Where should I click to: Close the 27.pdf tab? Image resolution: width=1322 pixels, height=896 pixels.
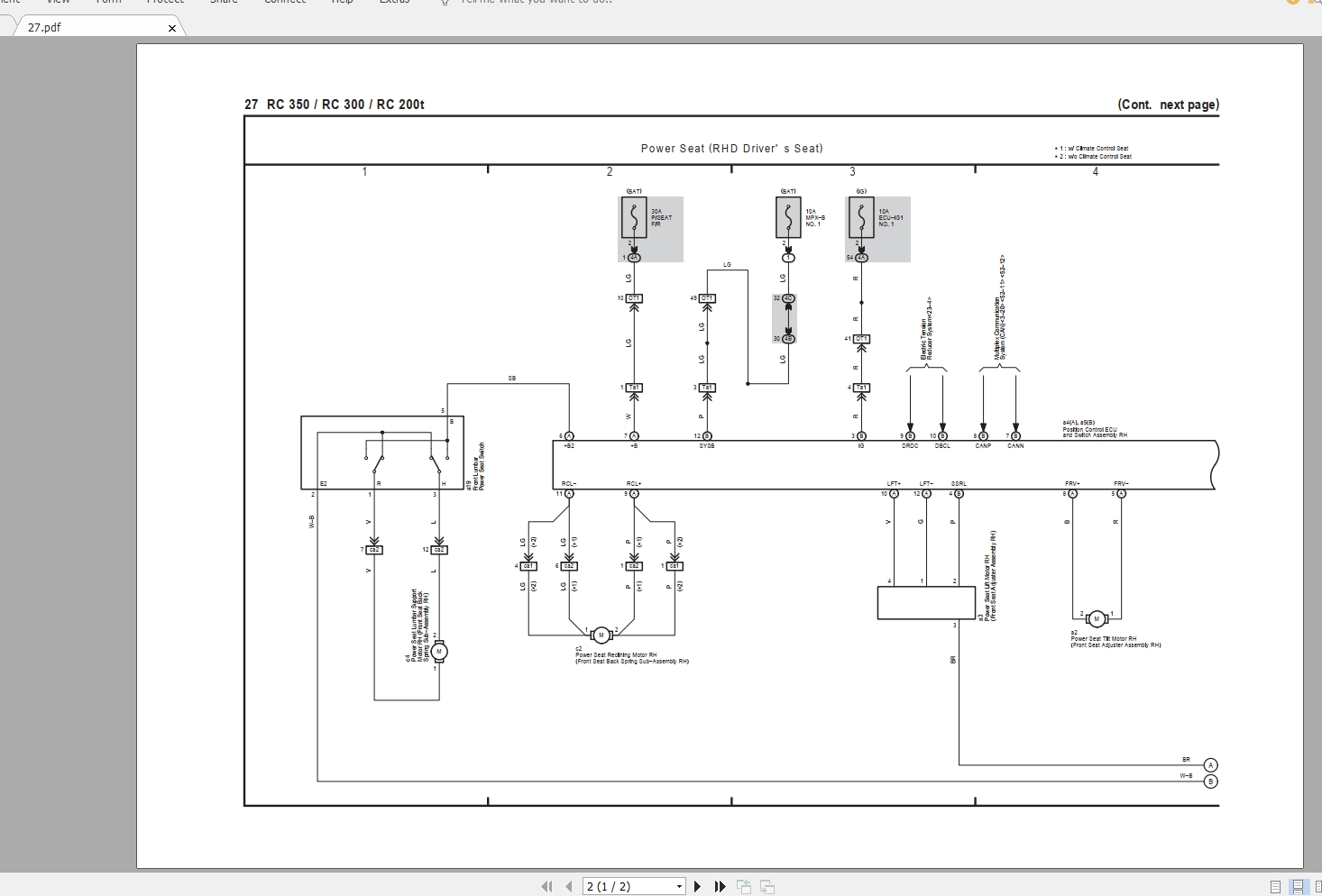click(171, 28)
